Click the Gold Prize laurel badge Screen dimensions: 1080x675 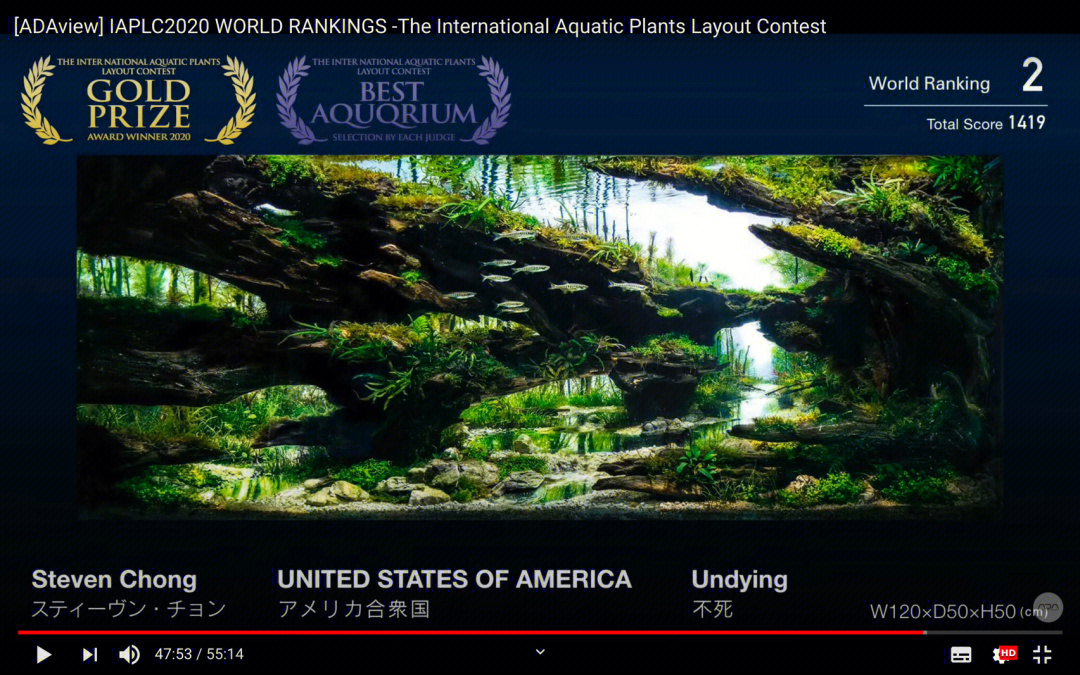138,100
